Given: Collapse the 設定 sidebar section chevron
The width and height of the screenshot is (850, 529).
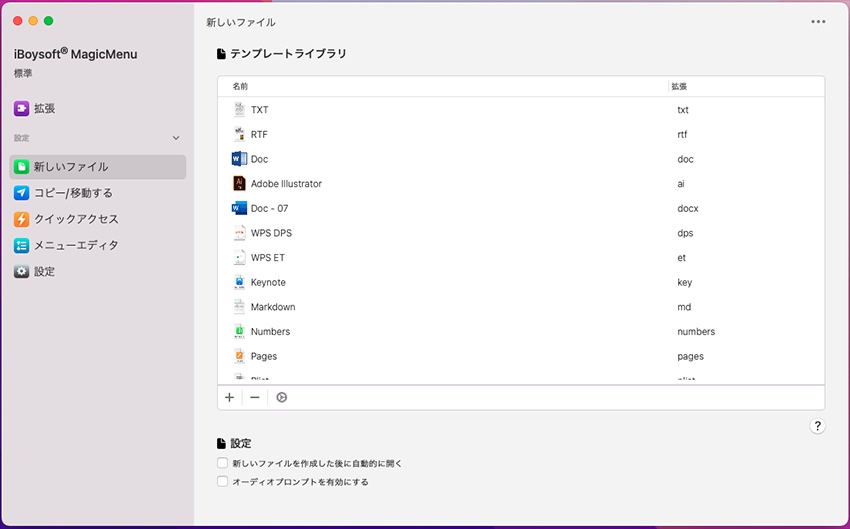Looking at the screenshot, I should pos(176,138).
